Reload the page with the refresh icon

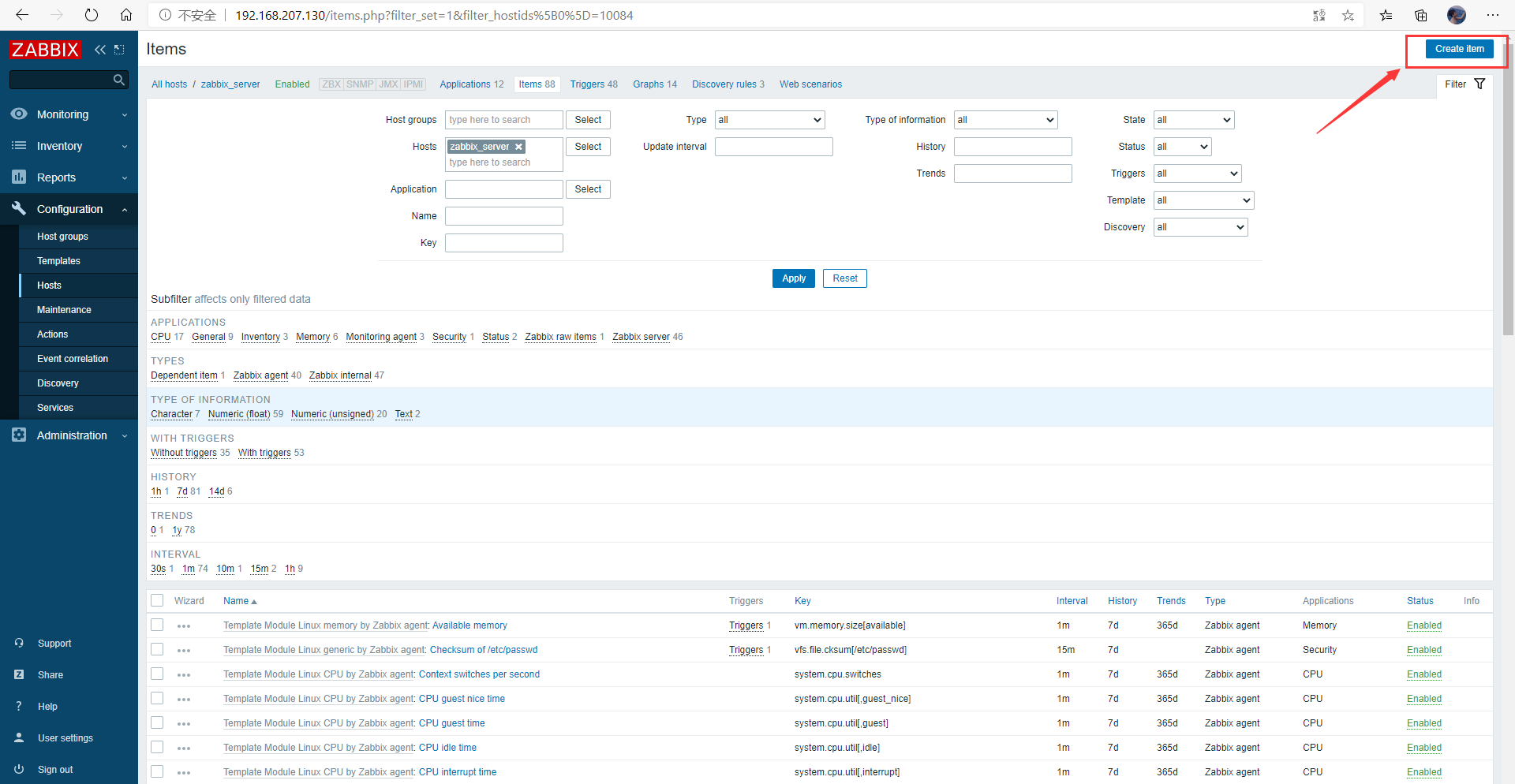click(x=92, y=15)
